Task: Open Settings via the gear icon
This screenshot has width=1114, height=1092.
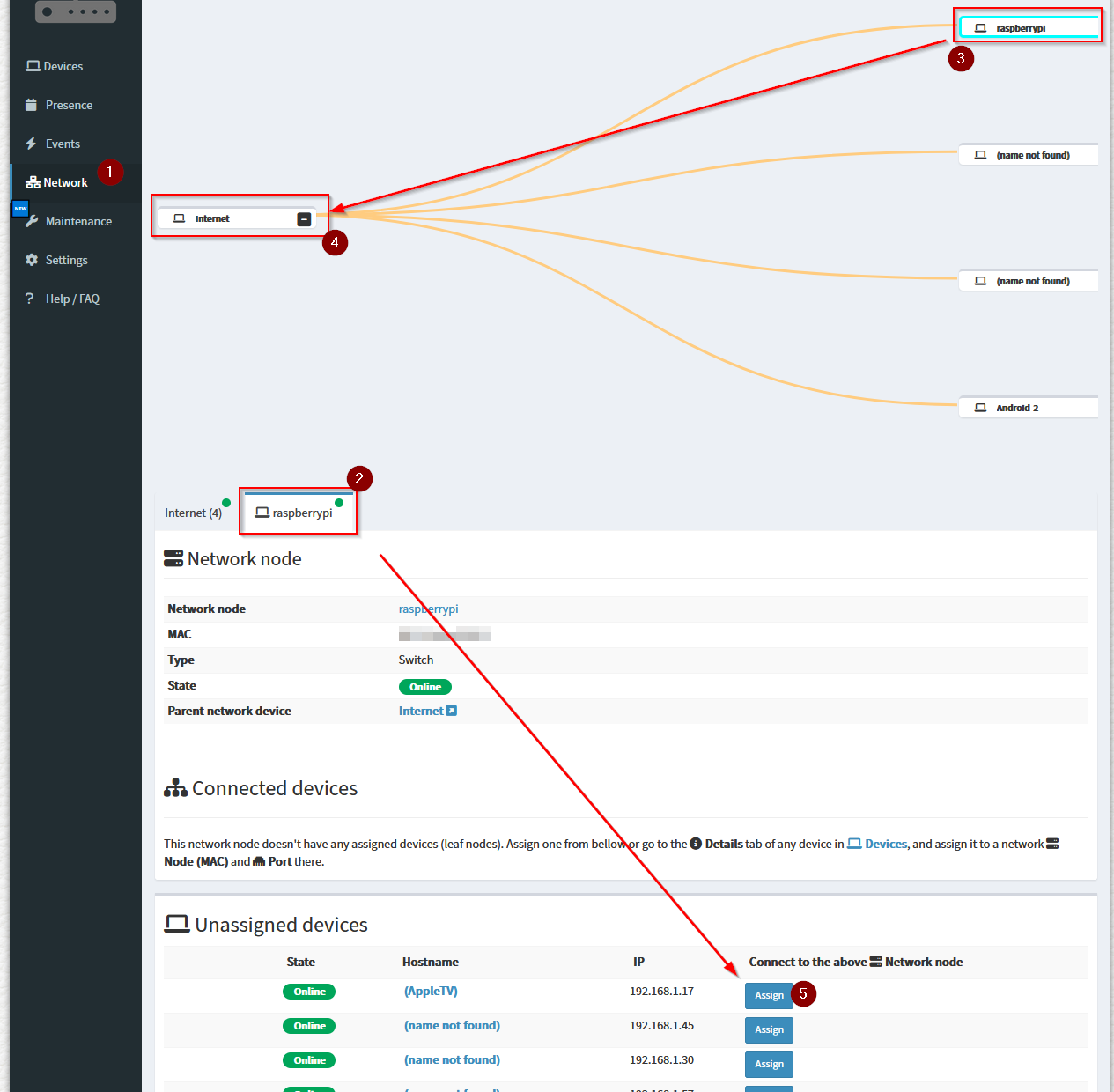Action: 32,260
